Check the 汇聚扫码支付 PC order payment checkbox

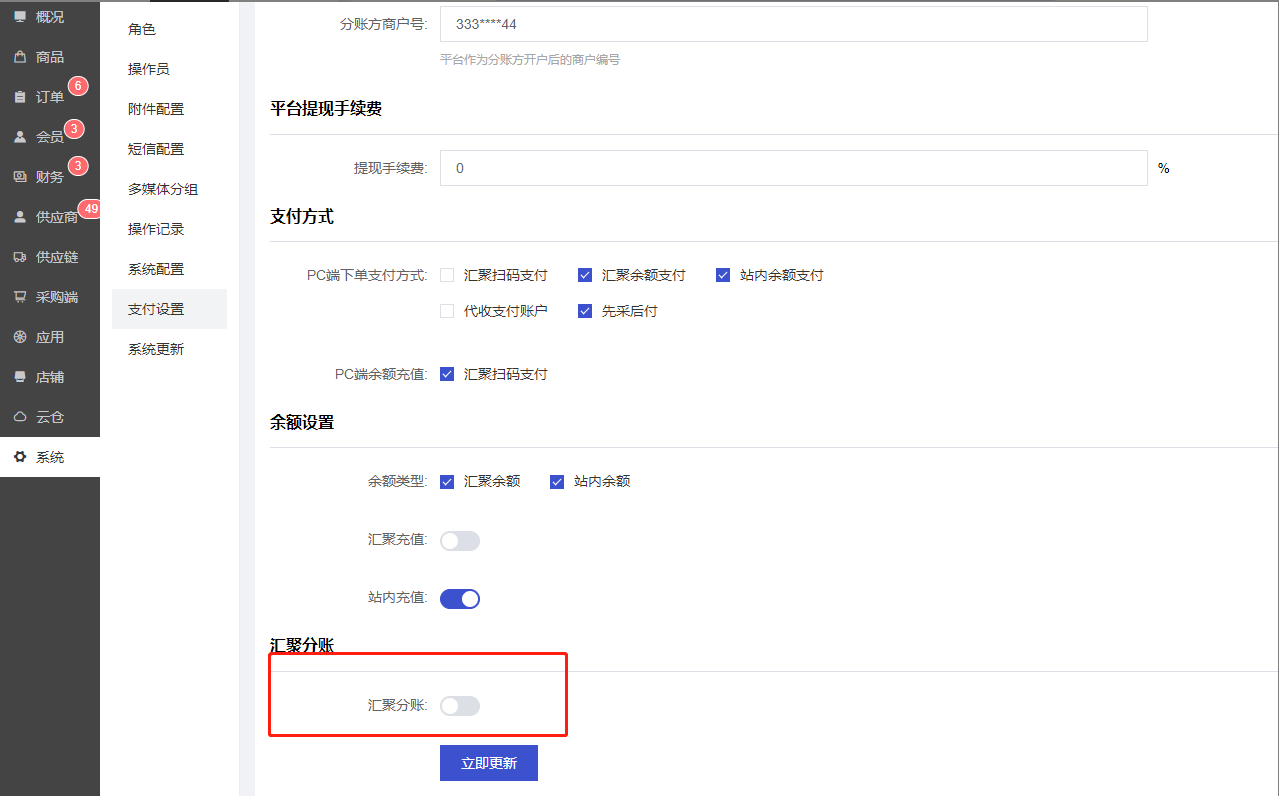coord(447,275)
